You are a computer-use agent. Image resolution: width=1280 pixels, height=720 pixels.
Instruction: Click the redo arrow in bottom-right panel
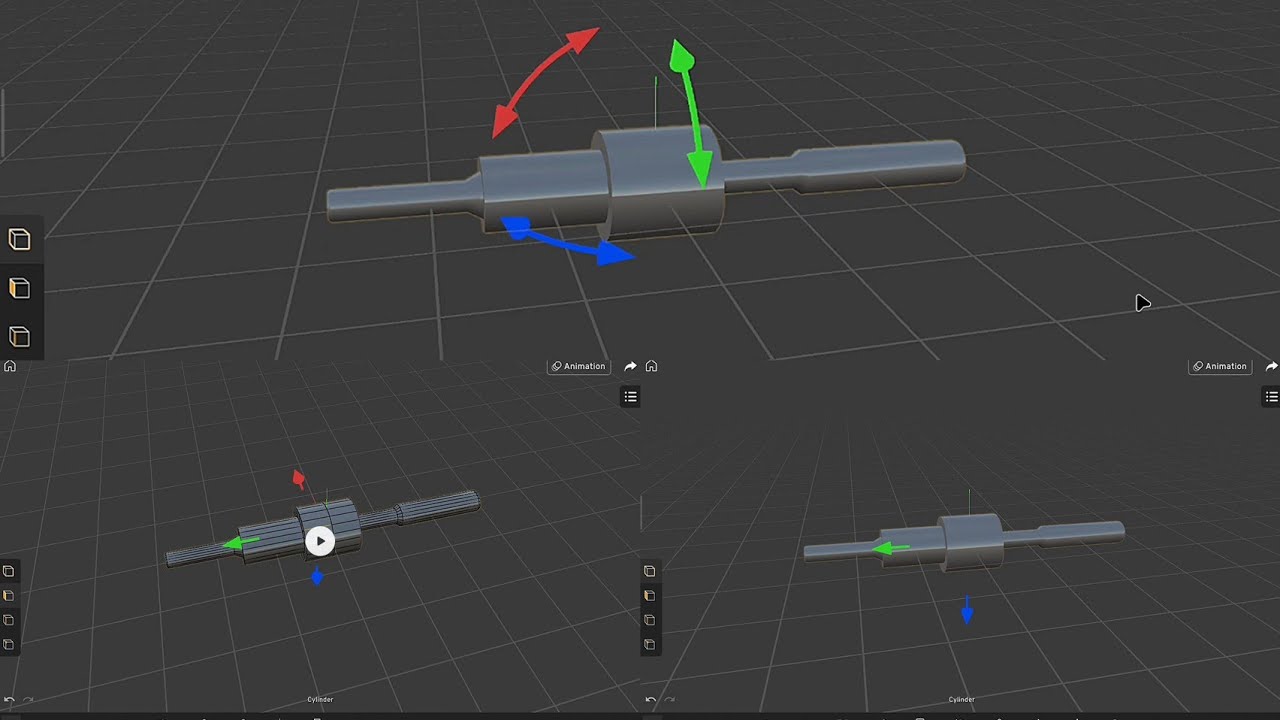(669, 700)
